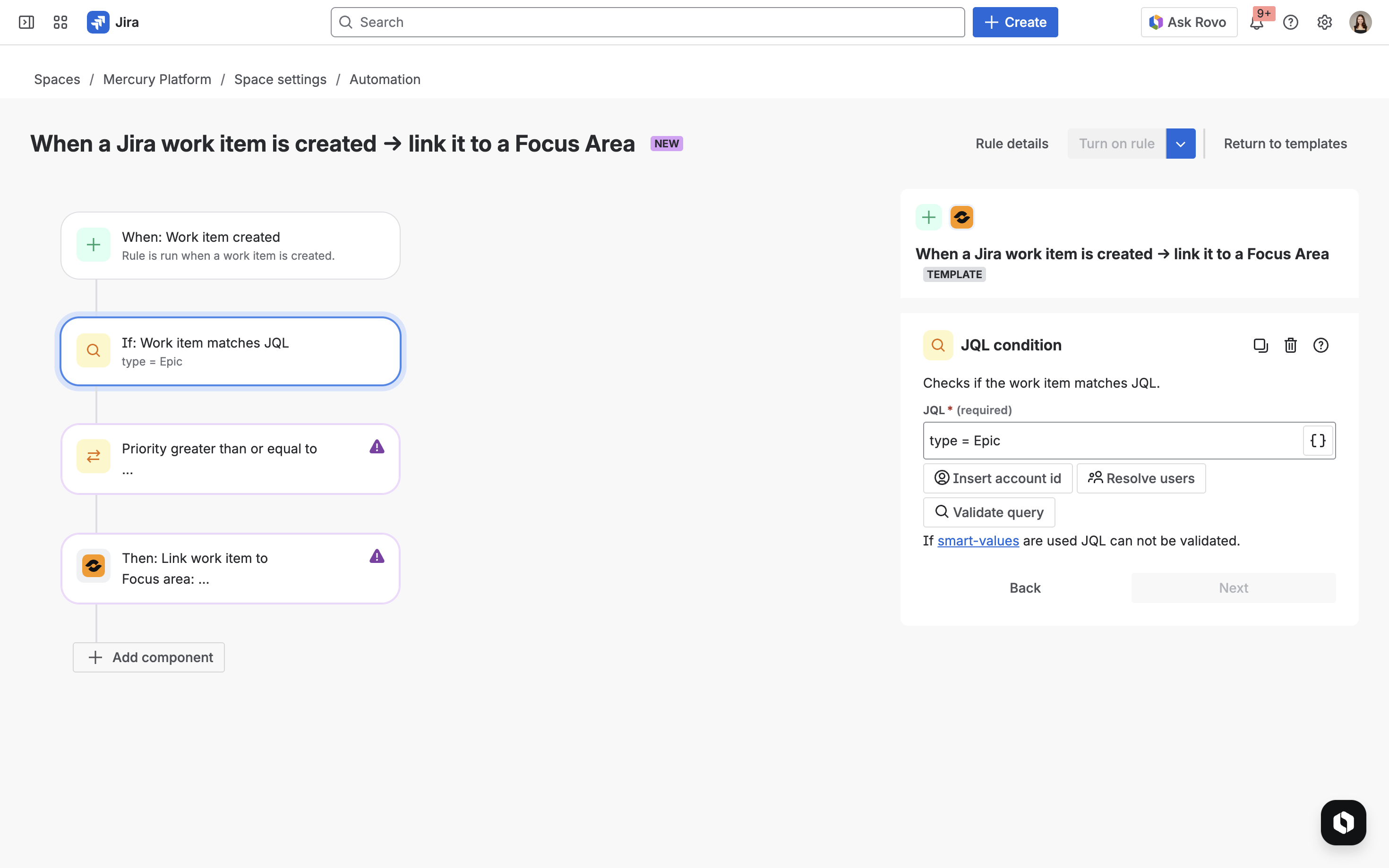Open JQL condition help icon
The width and height of the screenshot is (1389, 868).
click(x=1320, y=345)
